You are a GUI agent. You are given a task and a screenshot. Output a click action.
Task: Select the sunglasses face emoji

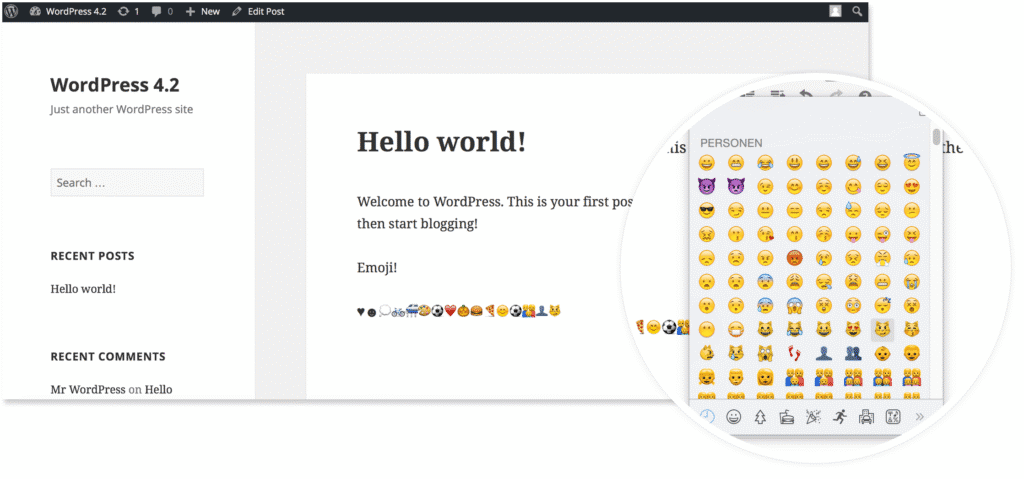pos(707,210)
